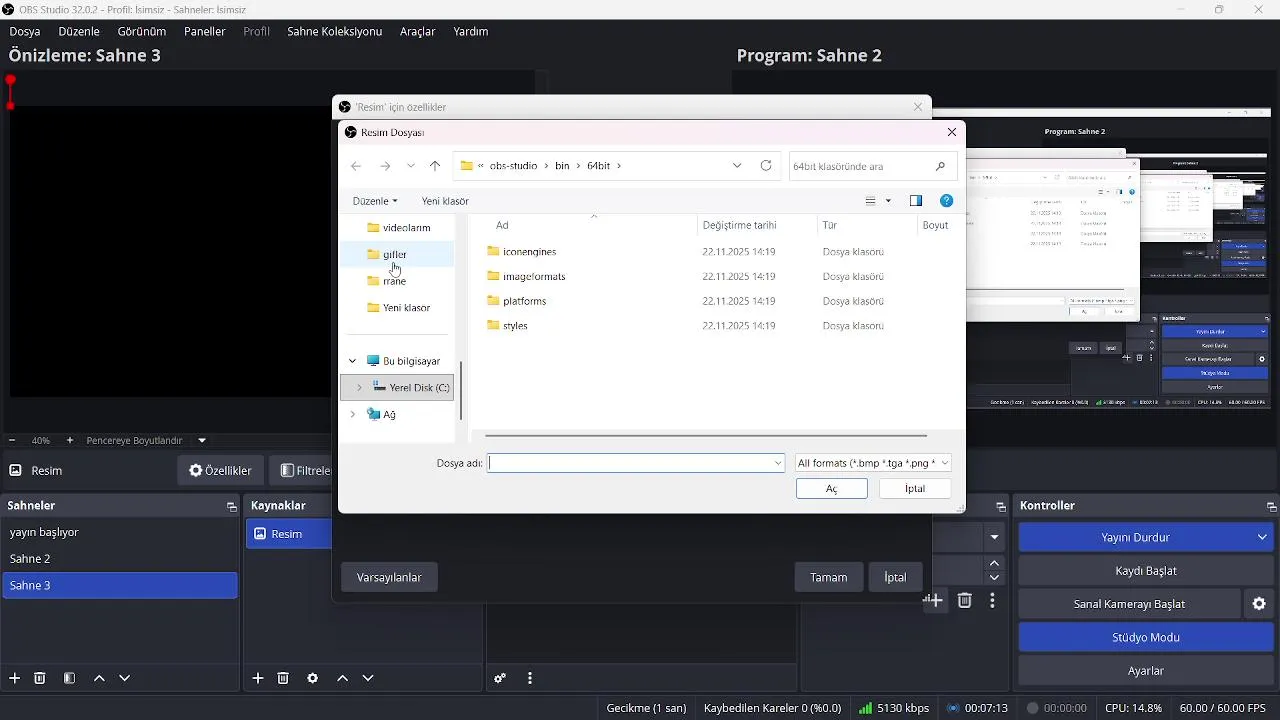Screen dimensions: 1280x720
Task: Open transition three-dot options menu
Action: coord(992,601)
